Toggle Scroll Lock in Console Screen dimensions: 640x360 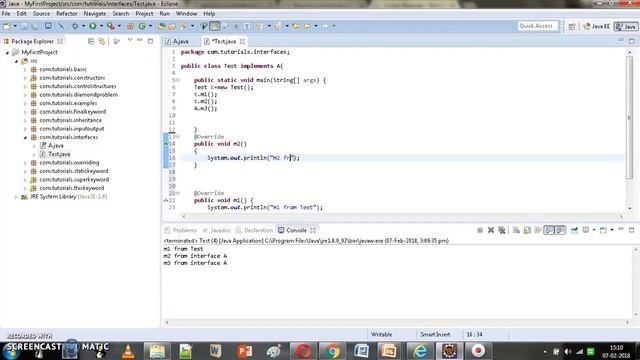527,230
